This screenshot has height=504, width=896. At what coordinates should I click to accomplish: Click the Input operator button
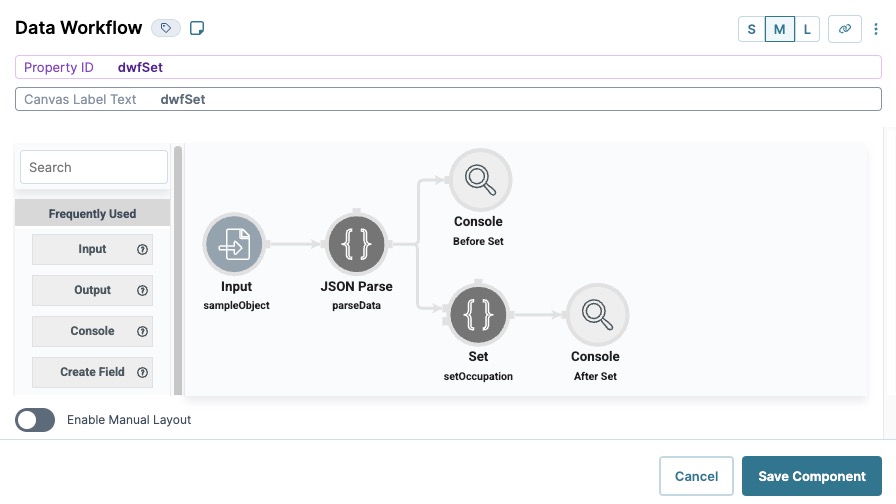pyautogui.click(x=92, y=249)
